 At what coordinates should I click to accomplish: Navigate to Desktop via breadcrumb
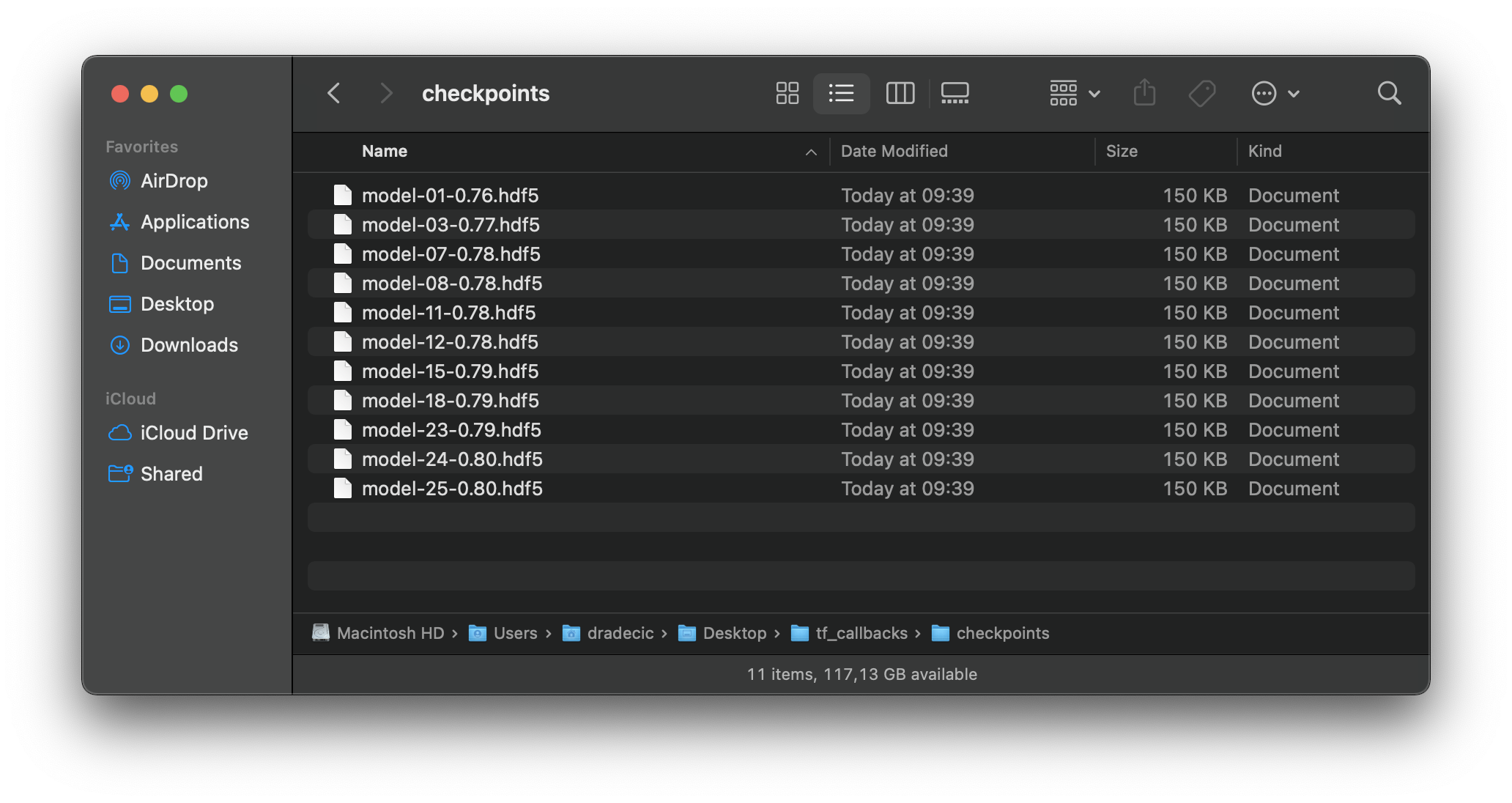pos(734,633)
